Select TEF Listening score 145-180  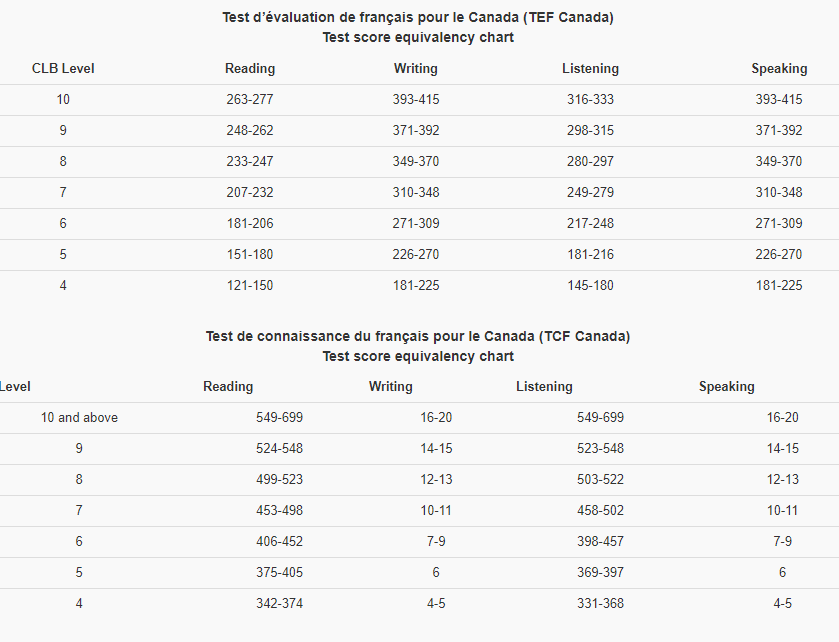pos(590,286)
